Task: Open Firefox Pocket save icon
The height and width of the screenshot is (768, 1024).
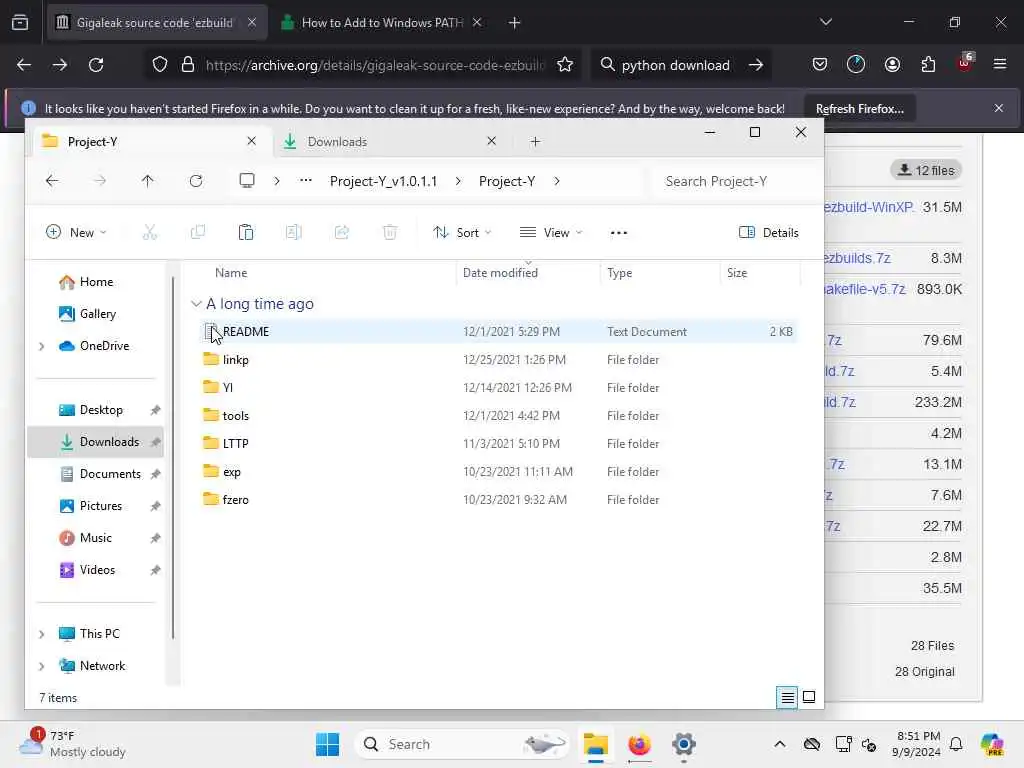Action: coord(820,65)
